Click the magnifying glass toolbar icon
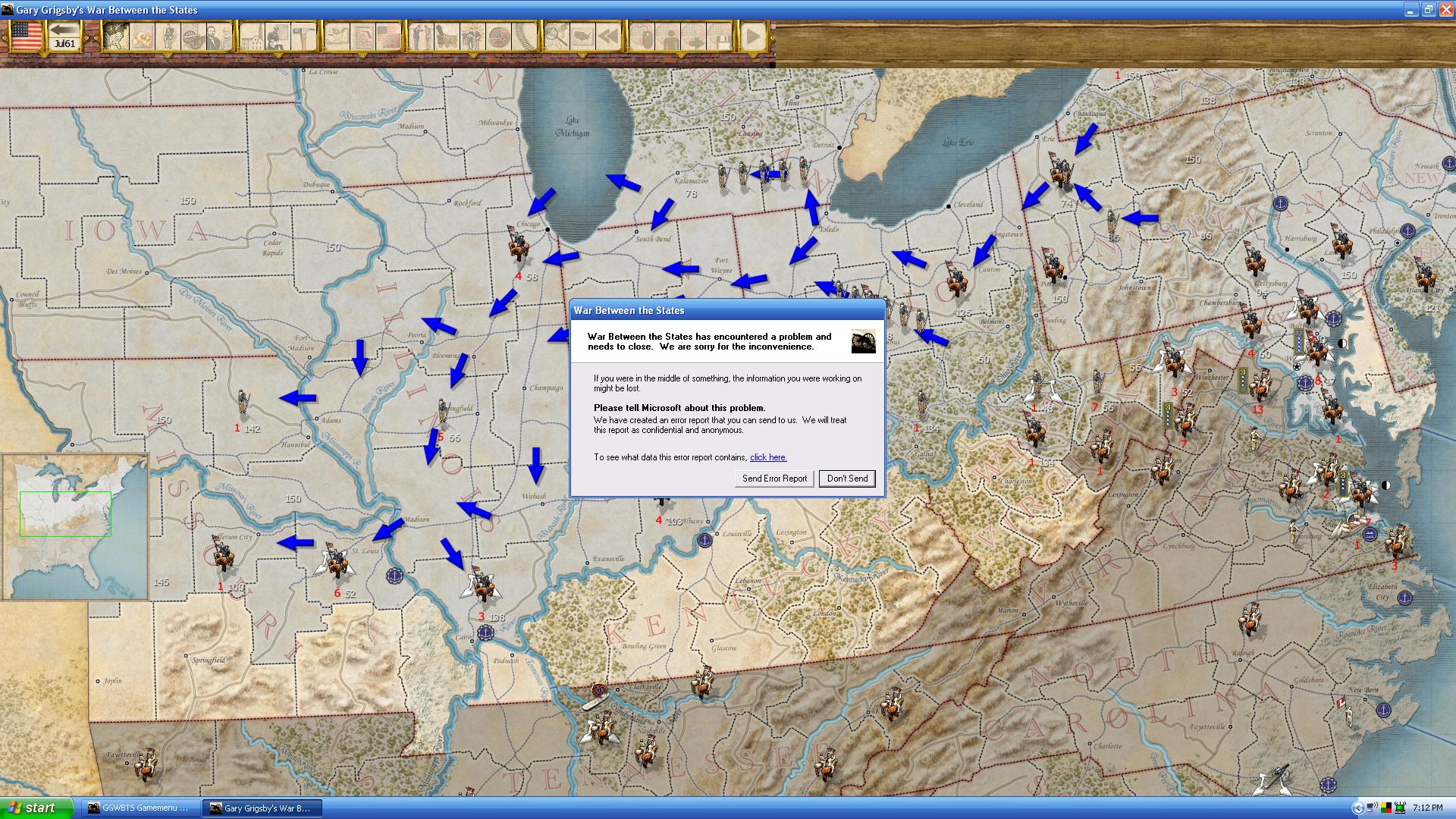 [557, 36]
